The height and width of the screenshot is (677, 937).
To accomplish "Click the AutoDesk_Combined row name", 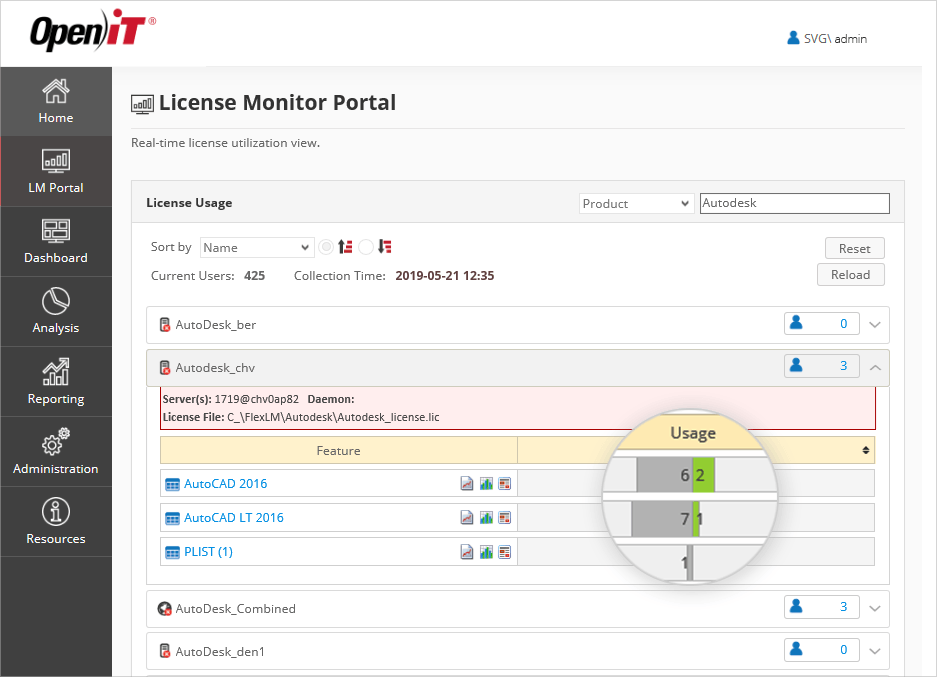I will click(235, 608).
